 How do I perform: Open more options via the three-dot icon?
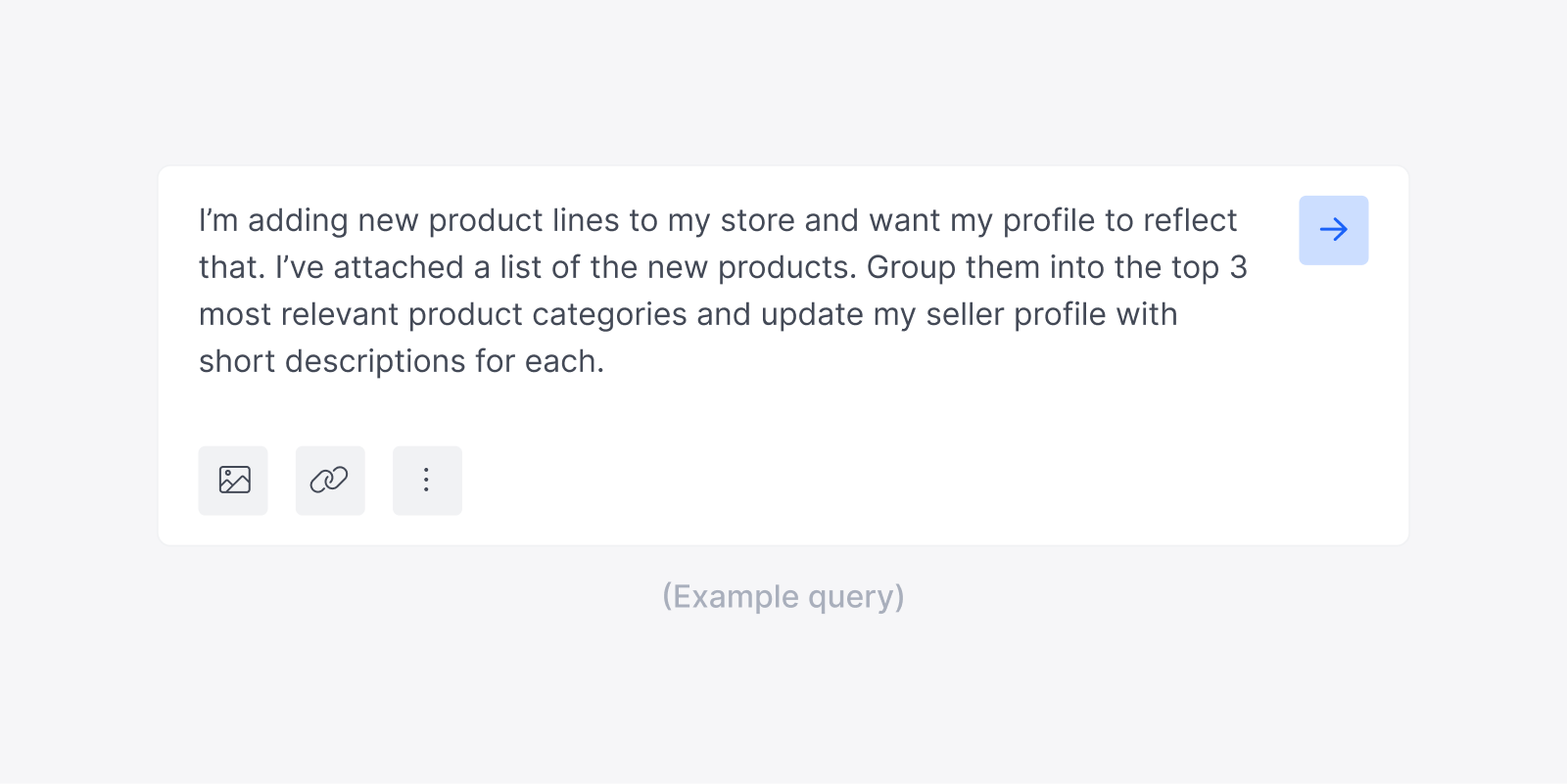pos(427,481)
